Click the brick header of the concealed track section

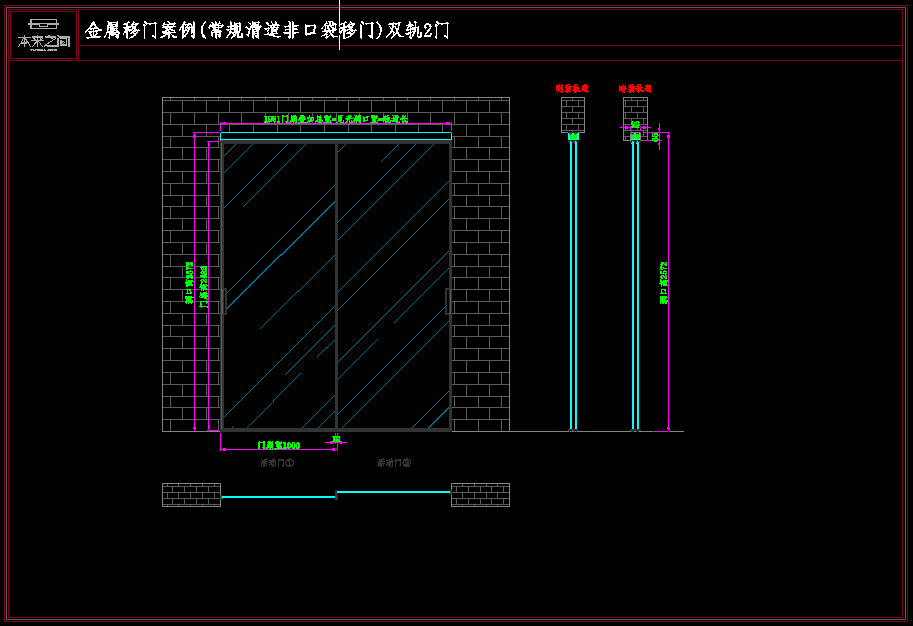634,114
